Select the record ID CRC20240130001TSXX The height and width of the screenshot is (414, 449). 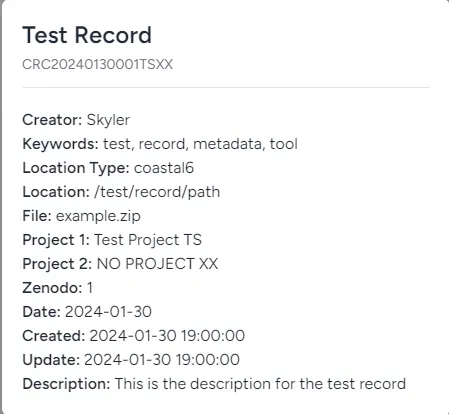coord(97,64)
